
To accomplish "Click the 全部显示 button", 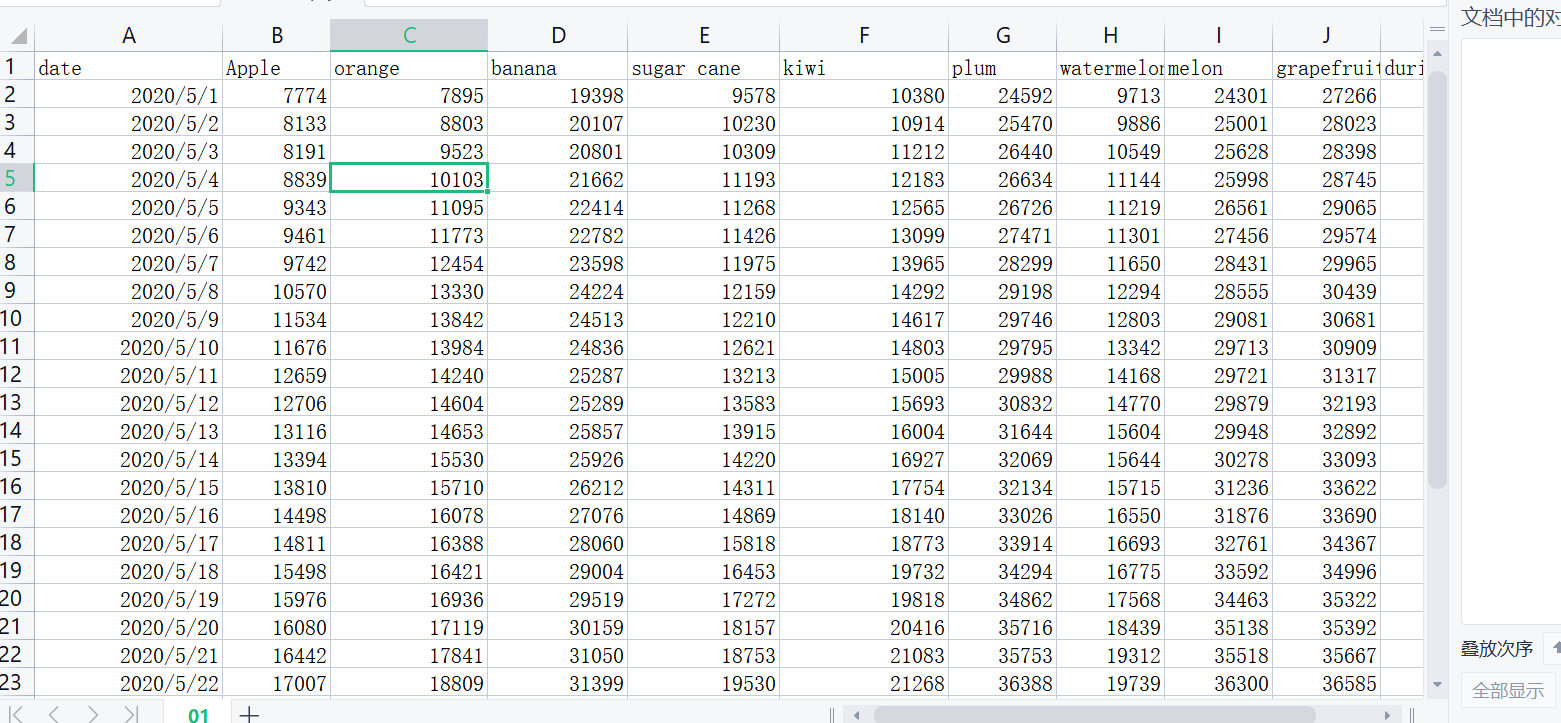I will [x=1507, y=690].
